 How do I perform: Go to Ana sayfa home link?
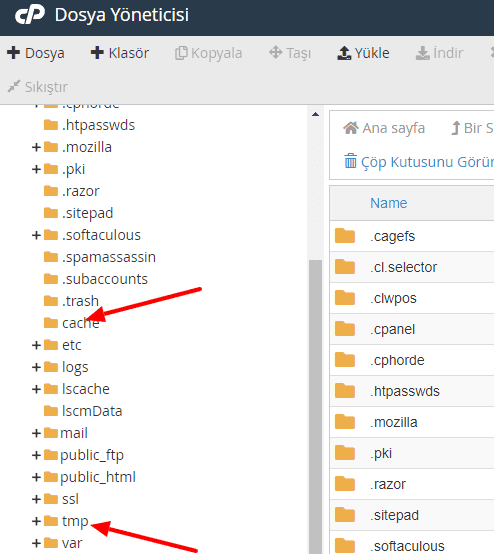pyautogui.click(x=384, y=128)
